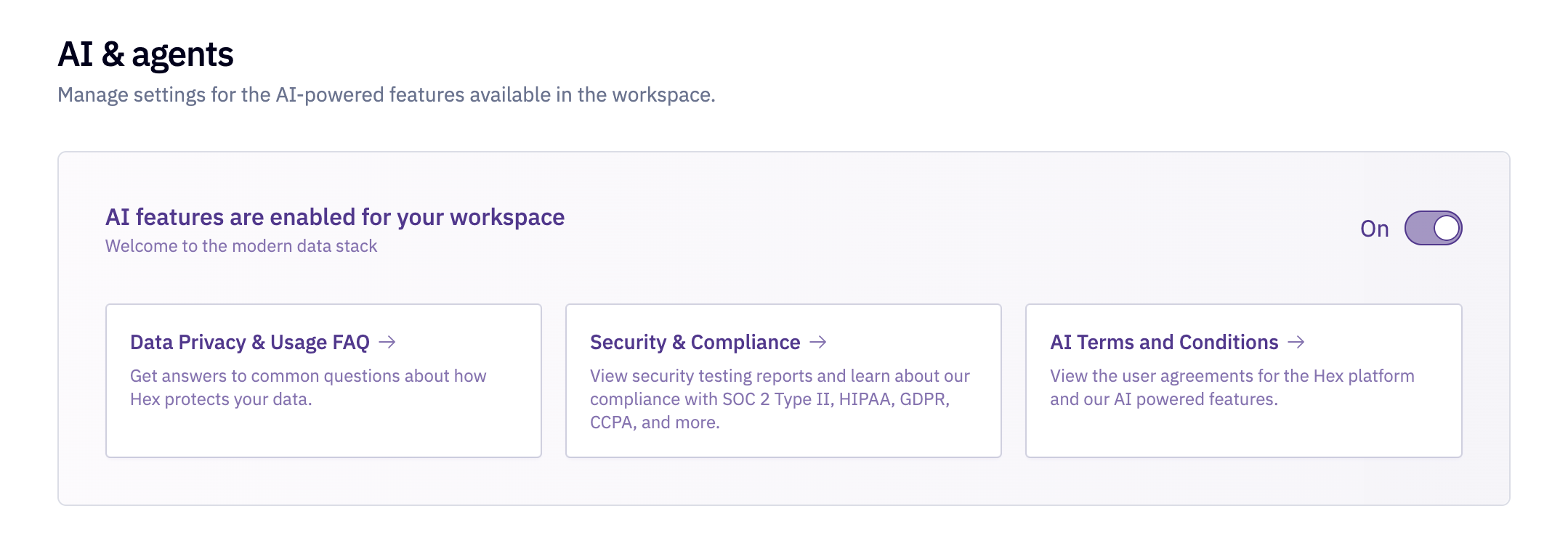Click the "View security testing reports" card description
Screen dimensions: 1568x543
click(780, 399)
